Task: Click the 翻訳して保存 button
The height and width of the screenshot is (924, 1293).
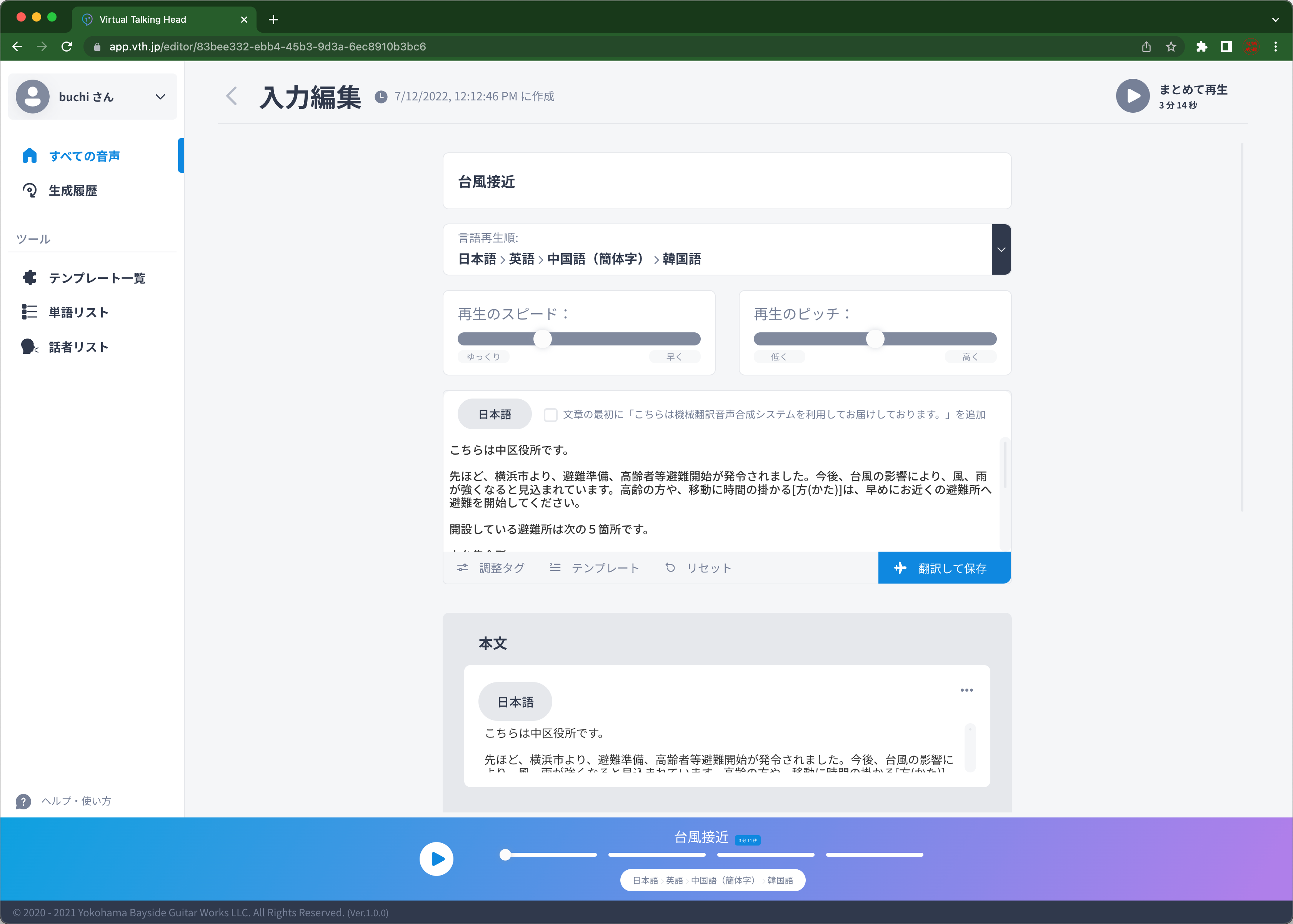Action: (944, 567)
